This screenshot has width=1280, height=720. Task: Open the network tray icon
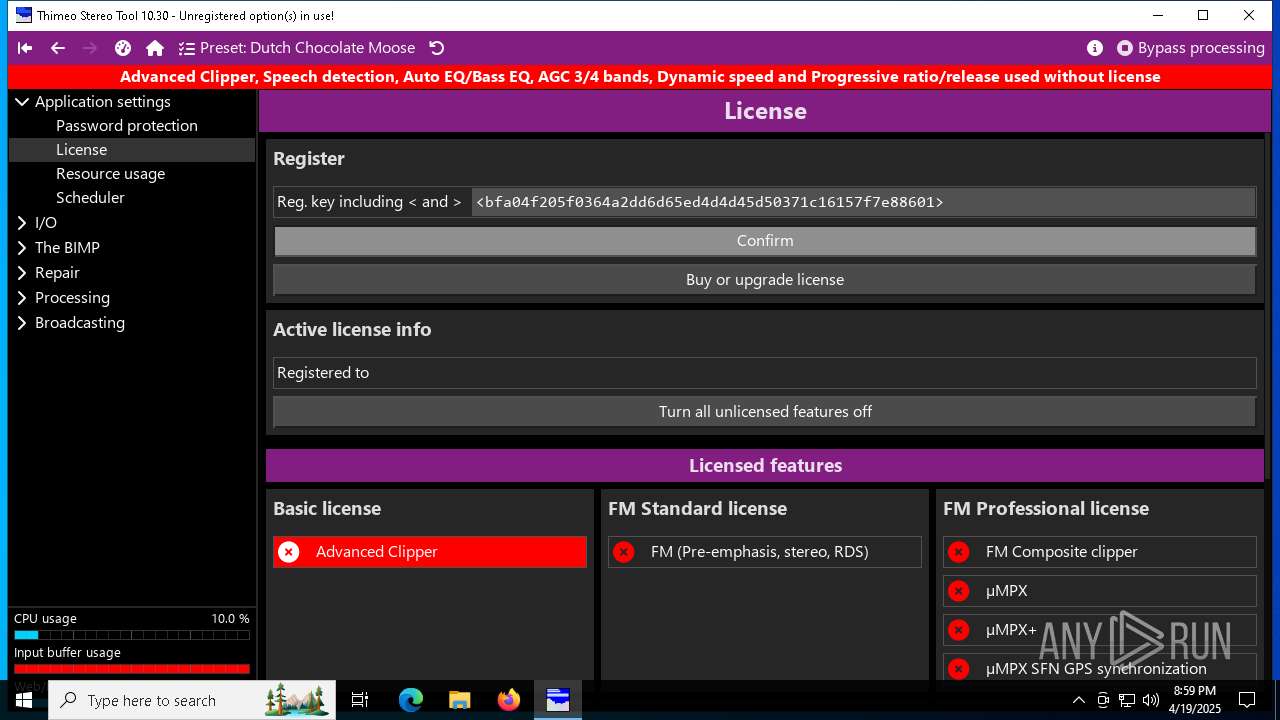pyautogui.click(x=1127, y=700)
